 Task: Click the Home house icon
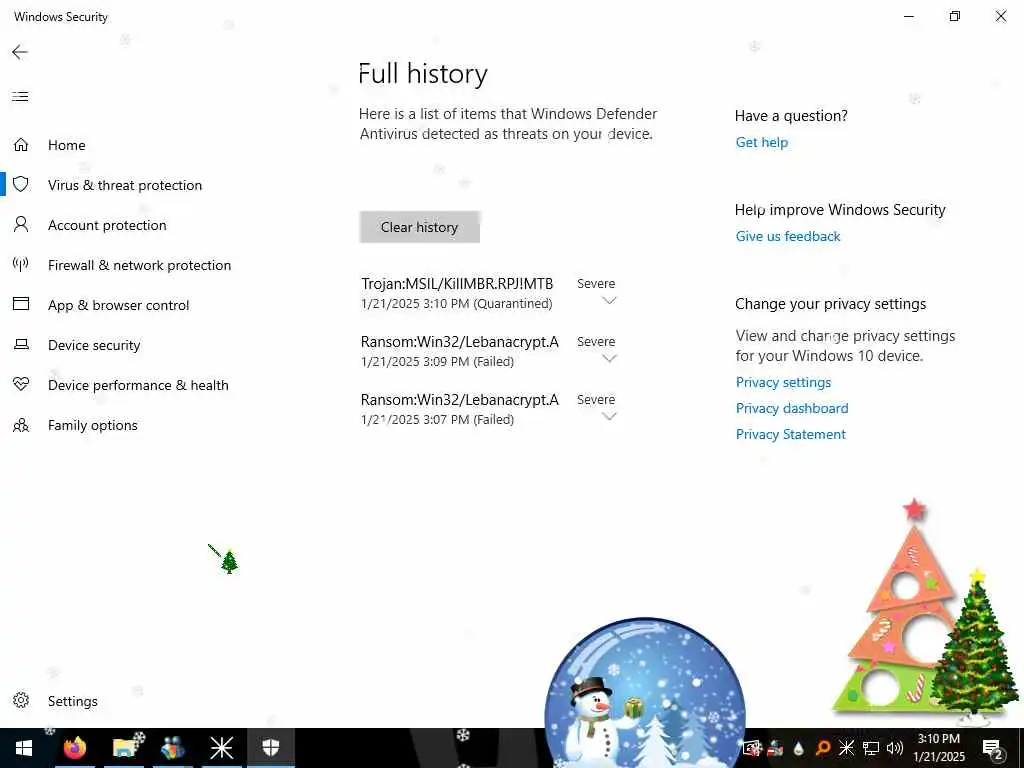click(x=21, y=144)
